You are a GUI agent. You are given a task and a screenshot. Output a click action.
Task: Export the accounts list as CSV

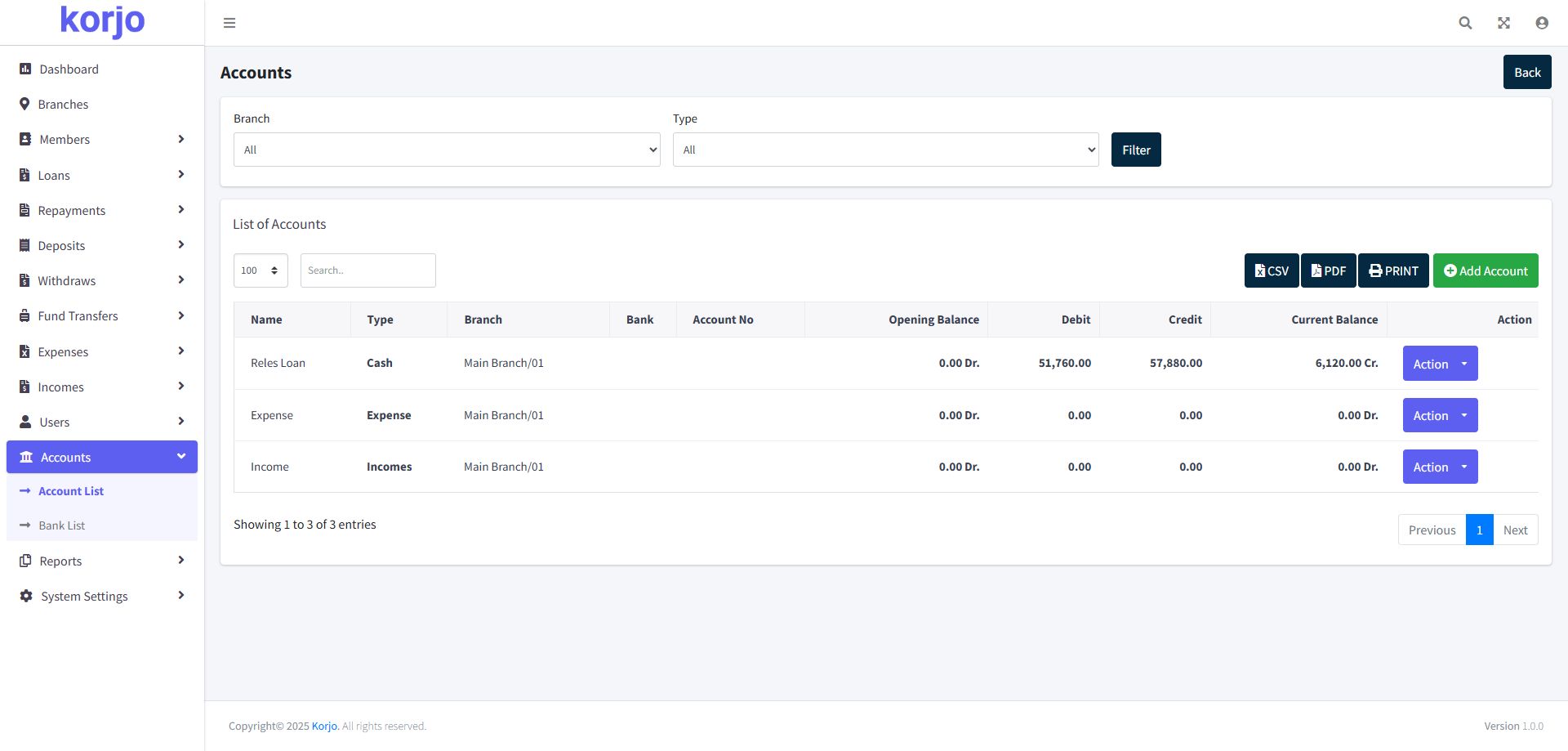pyautogui.click(x=1271, y=270)
